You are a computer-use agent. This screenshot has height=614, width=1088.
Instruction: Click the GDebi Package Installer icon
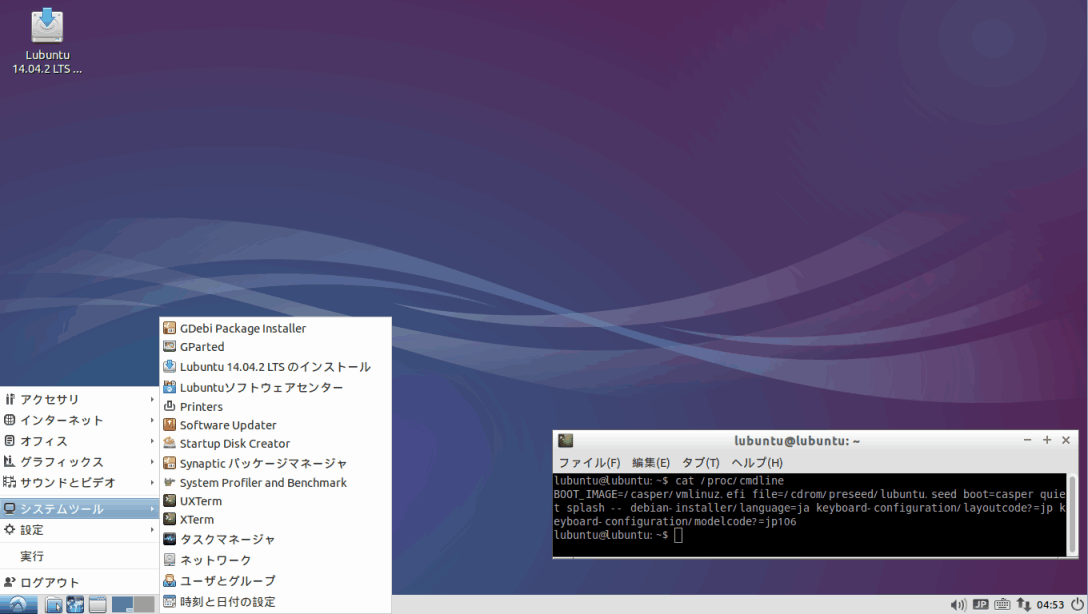click(x=169, y=327)
